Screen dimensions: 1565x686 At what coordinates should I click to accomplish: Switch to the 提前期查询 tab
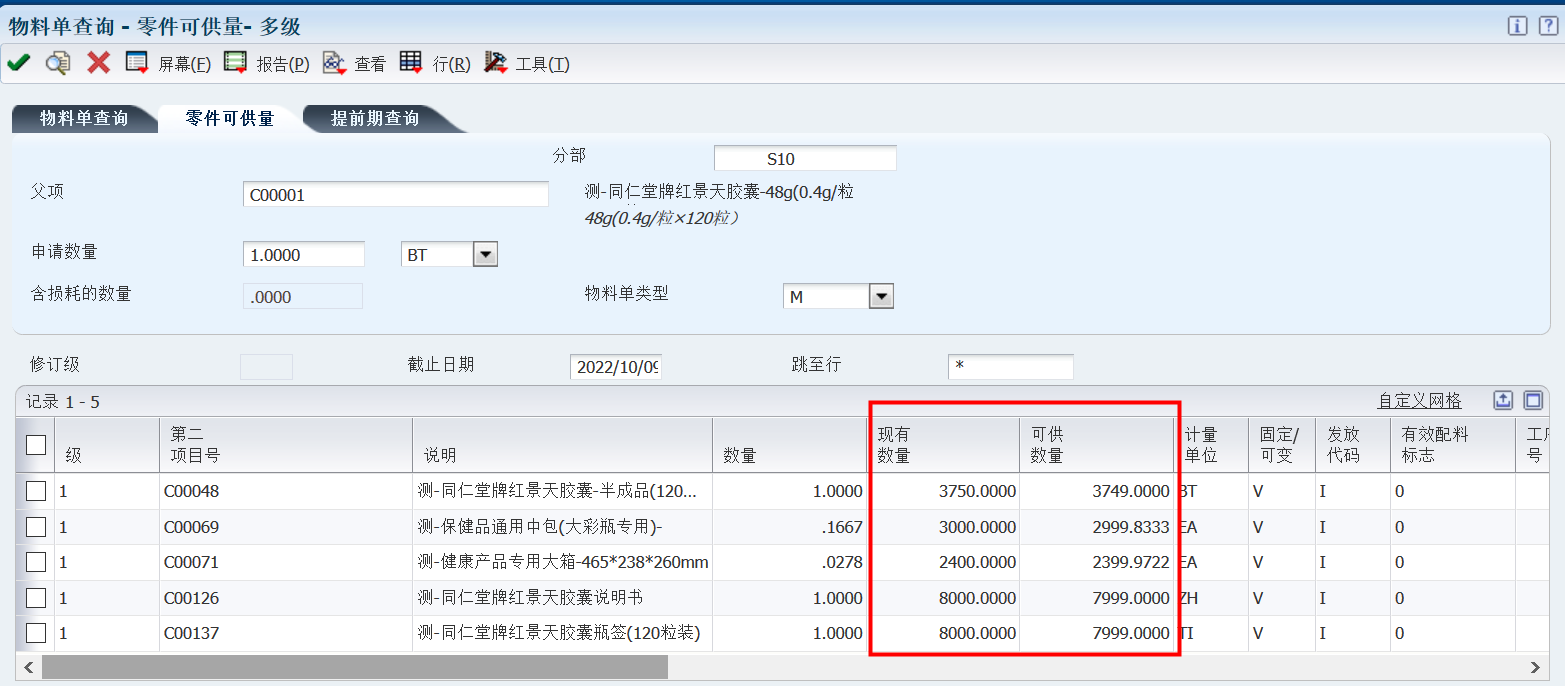coord(375,119)
